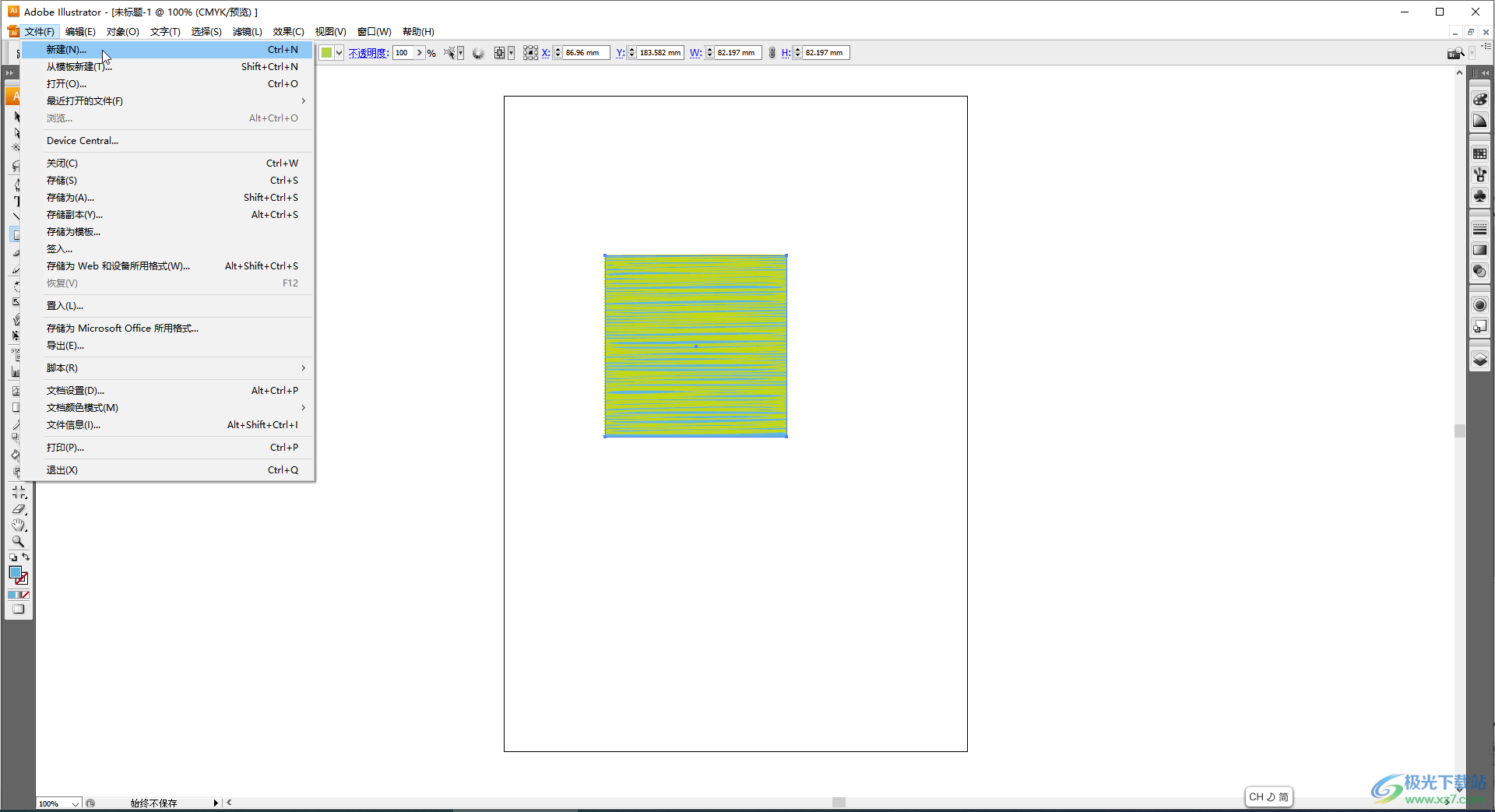This screenshot has width=1495, height=812.
Task: Open the Stroke panel icon
Action: pos(1479,230)
